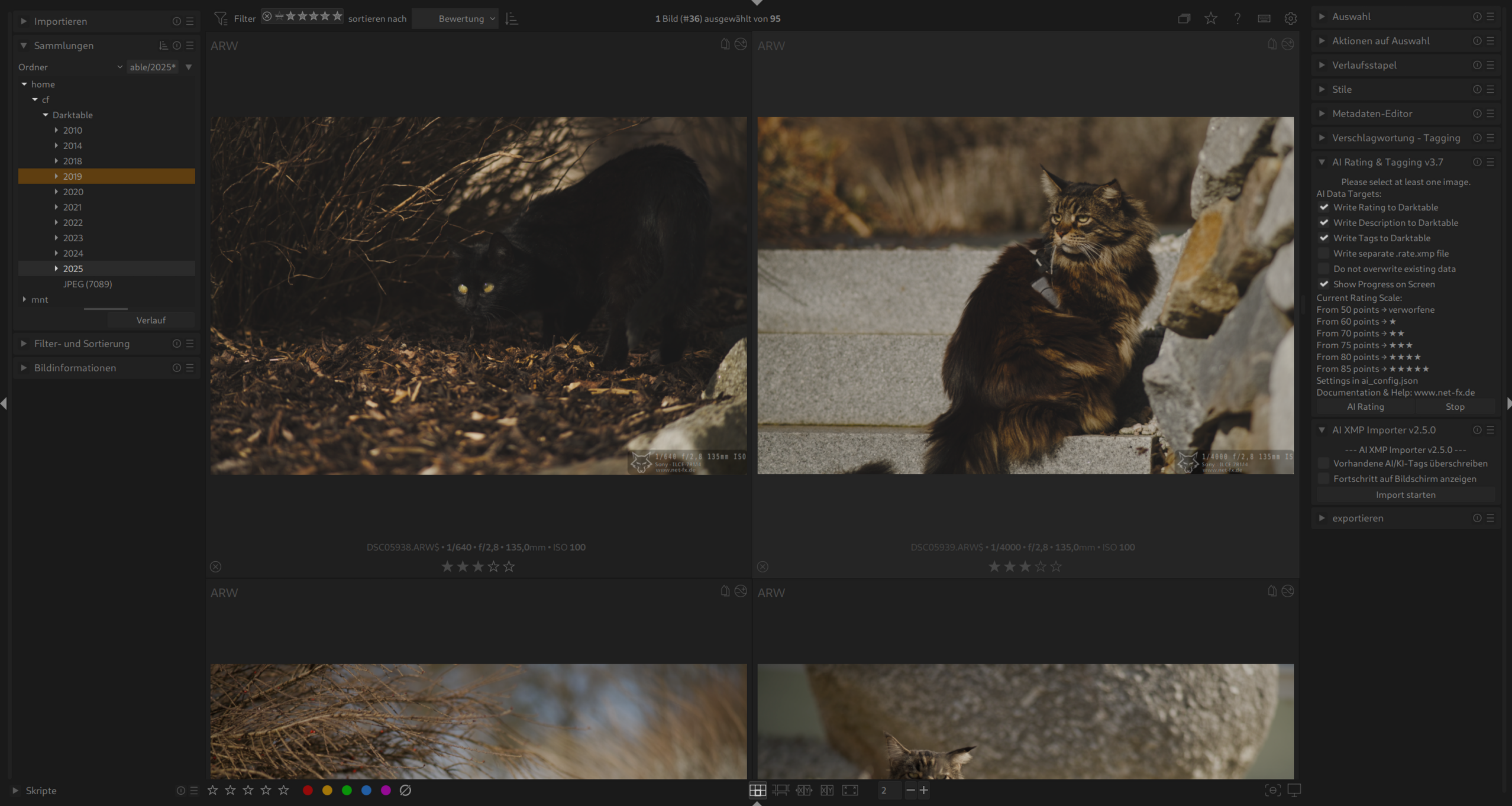Expand the 2023 folder in tree
1512x806 pixels.
click(x=56, y=238)
